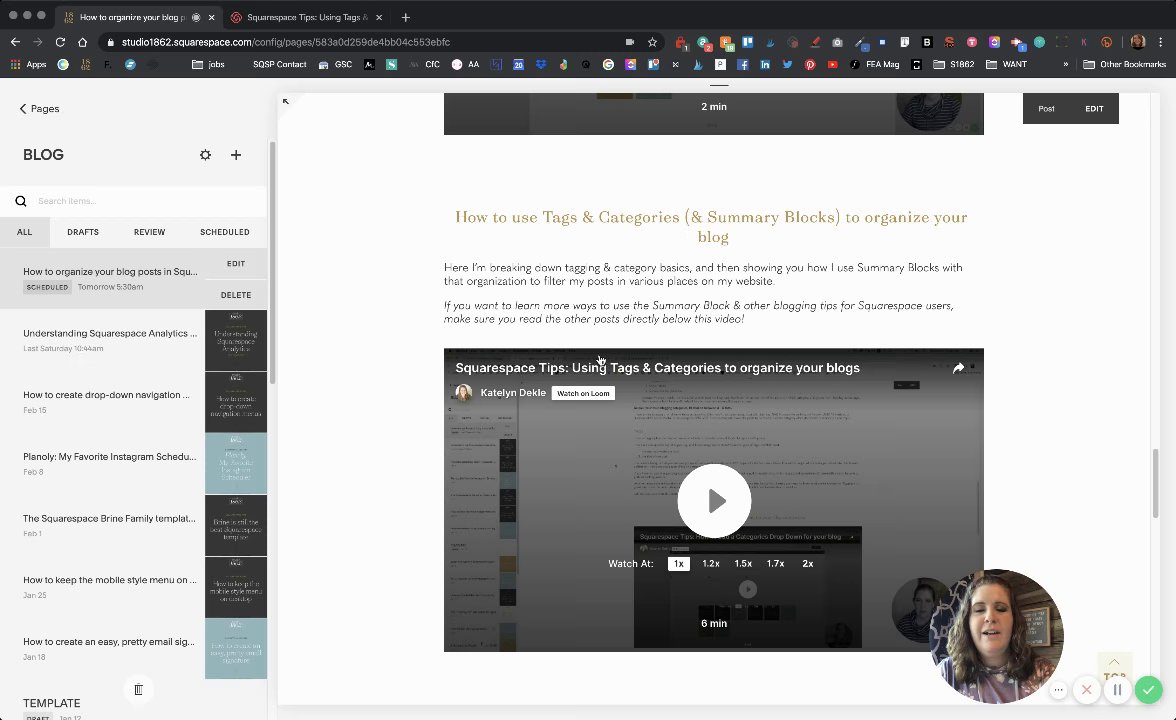Set watch speed to 1.5x
Image resolution: width=1176 pixels, height=720 pixels.
743,563
